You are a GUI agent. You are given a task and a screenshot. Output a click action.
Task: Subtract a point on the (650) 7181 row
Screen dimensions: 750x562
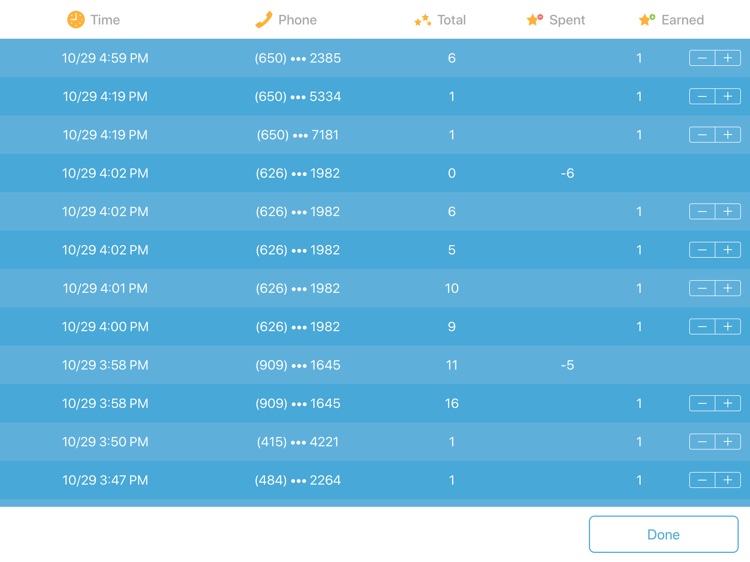(x=702, y=134)
